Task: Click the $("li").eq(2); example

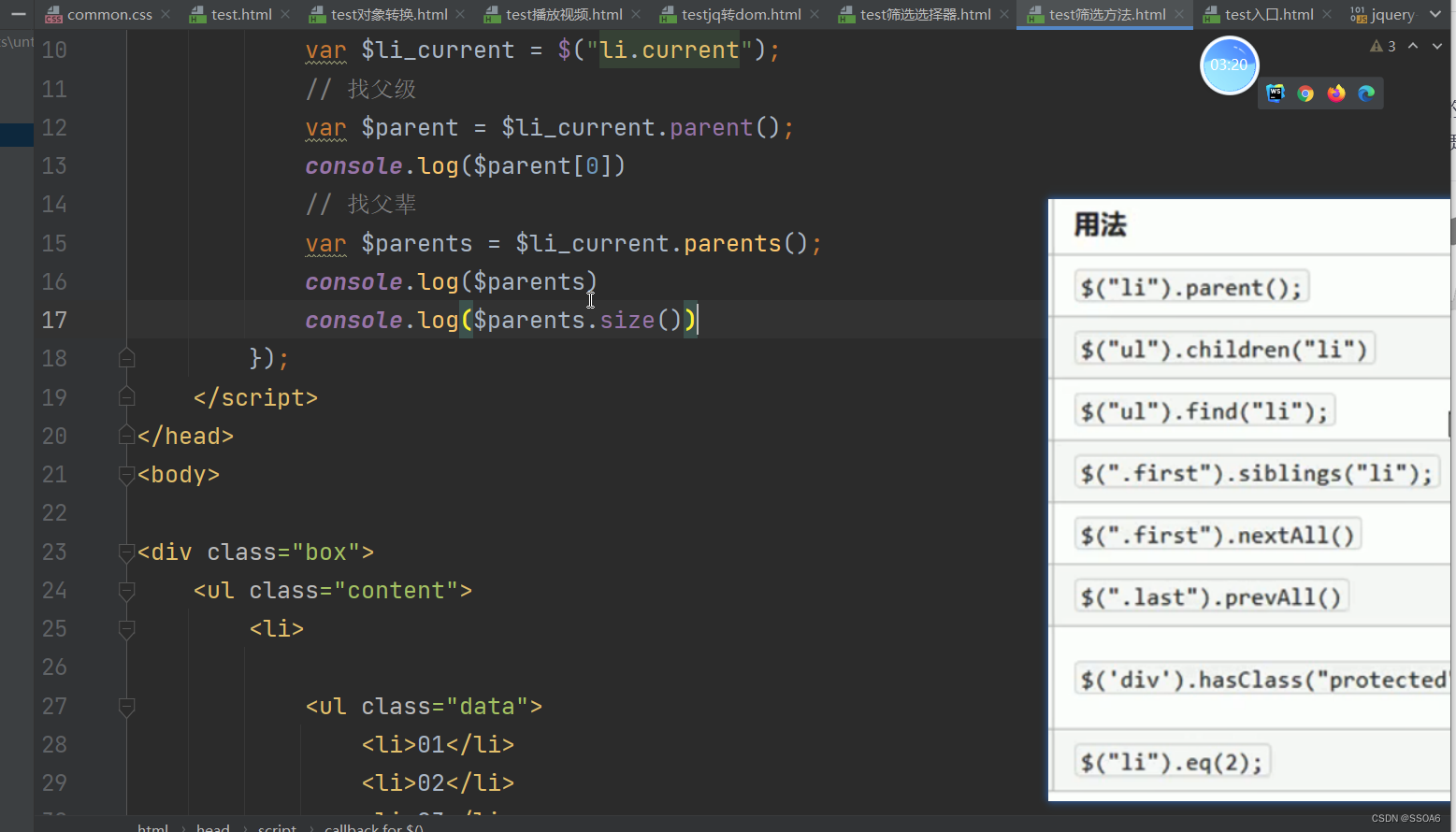Action: pos(1172,762)
